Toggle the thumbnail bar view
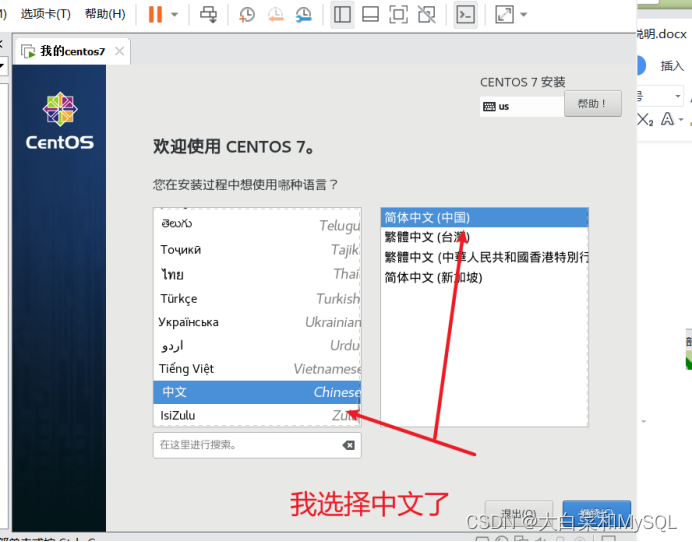 click(x=370, y=14)
